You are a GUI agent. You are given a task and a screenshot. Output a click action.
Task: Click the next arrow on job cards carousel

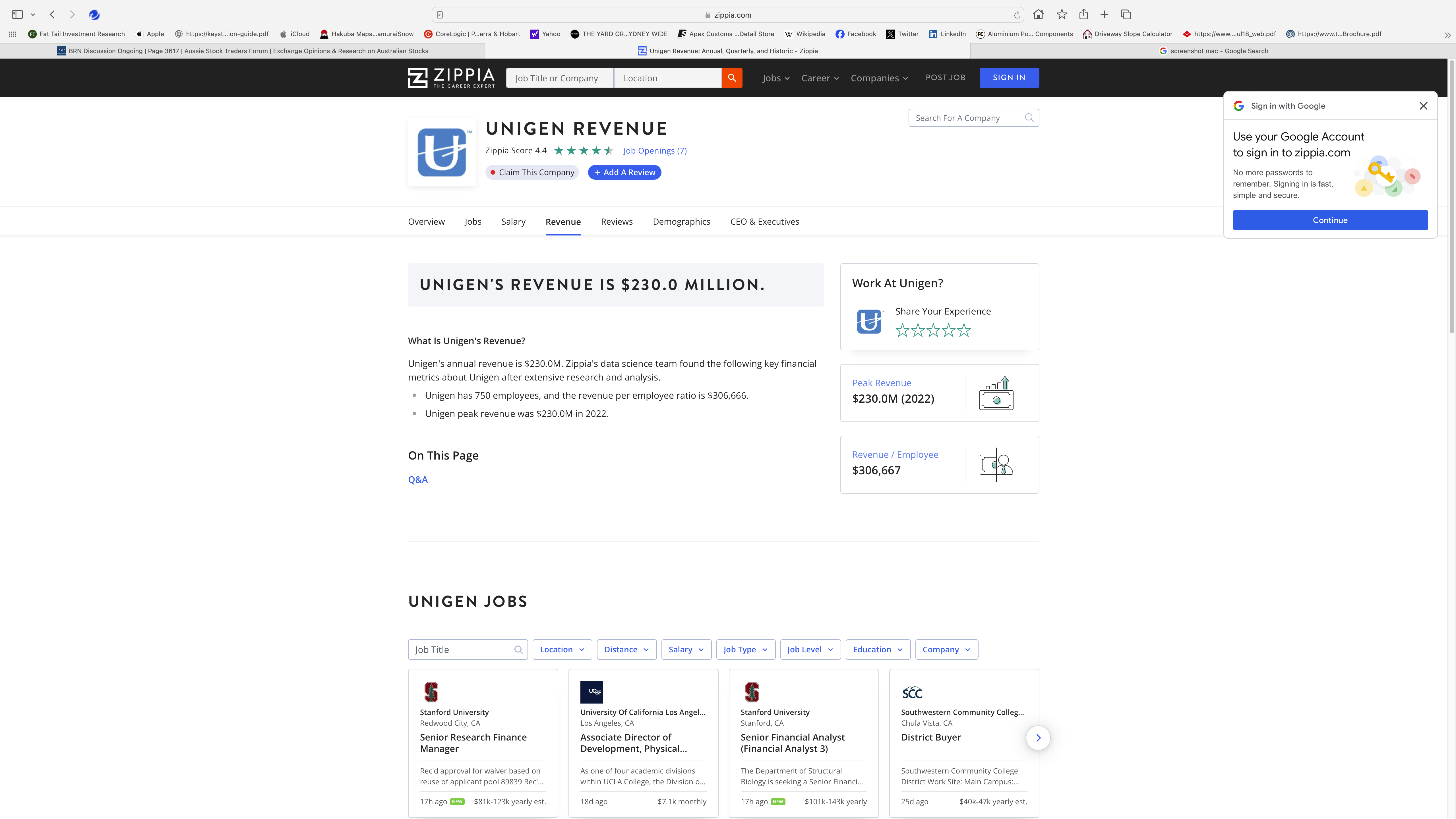[1038, 738]
